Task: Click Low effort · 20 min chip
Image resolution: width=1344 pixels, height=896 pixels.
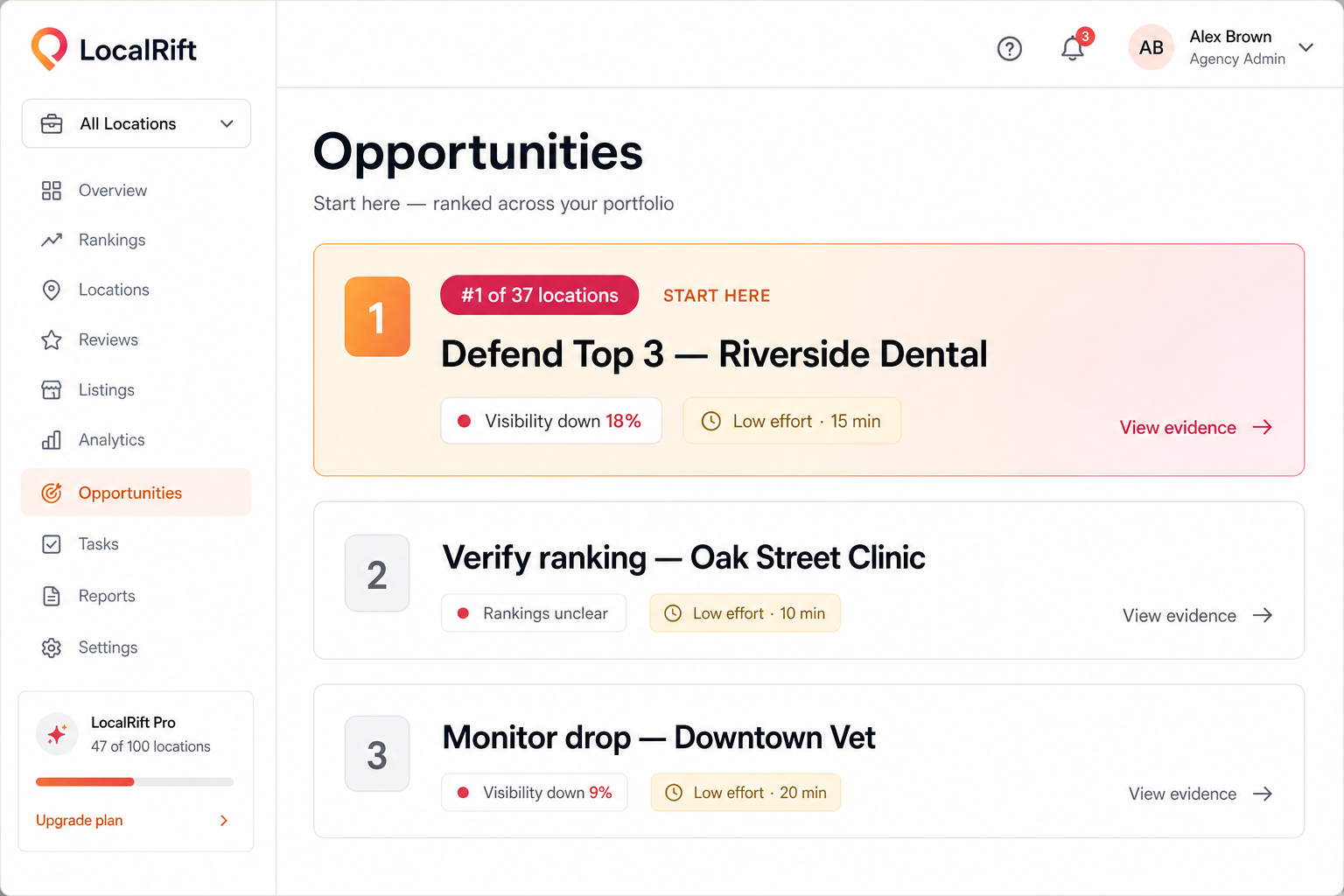Action: point(745,793)
